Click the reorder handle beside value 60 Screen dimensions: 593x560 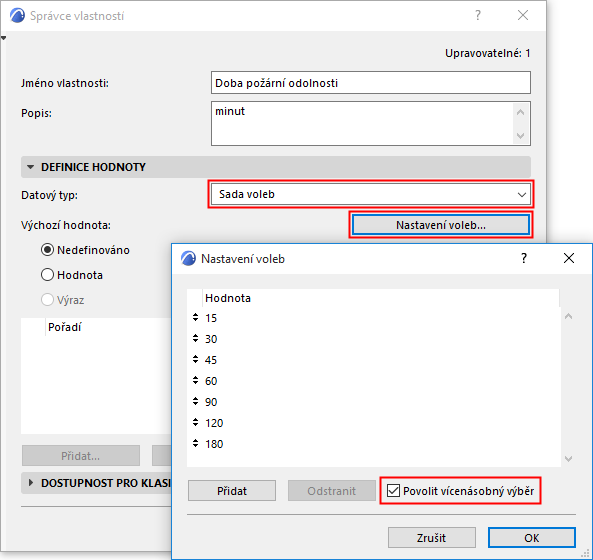(195, 380)
